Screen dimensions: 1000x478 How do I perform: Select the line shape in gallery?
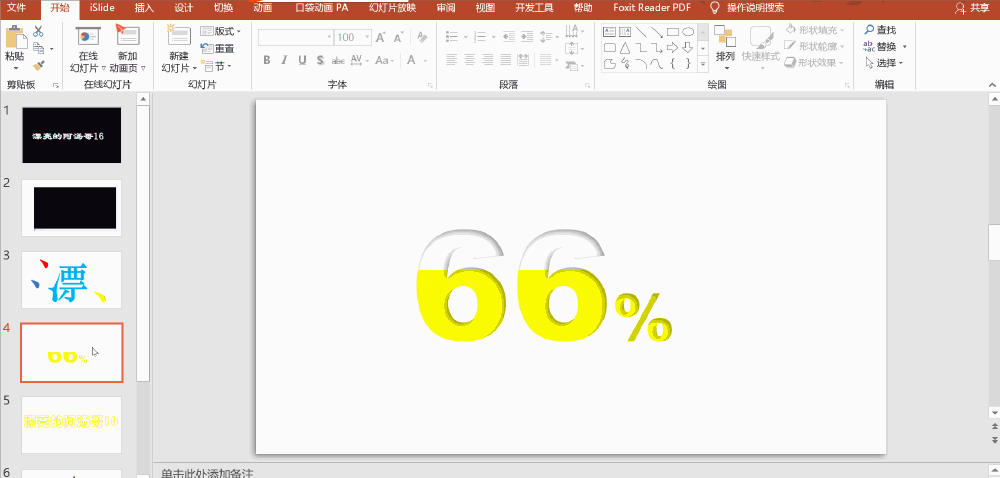tap(641, 31)
